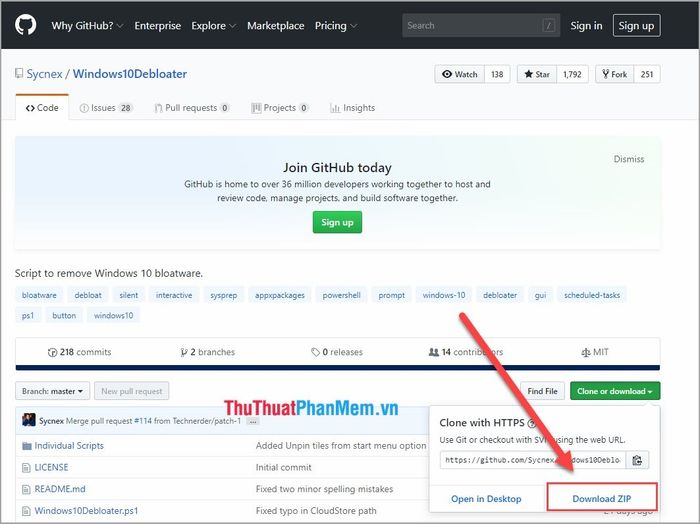Screen dimensions: 700x524
Task: Open the Branch: master dropdown
Action: click(53, 391)
